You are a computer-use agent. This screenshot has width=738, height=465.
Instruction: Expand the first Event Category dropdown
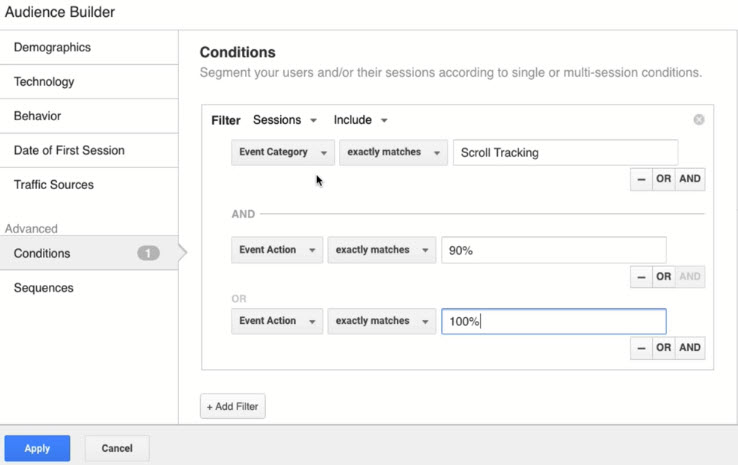click(282, 153)
